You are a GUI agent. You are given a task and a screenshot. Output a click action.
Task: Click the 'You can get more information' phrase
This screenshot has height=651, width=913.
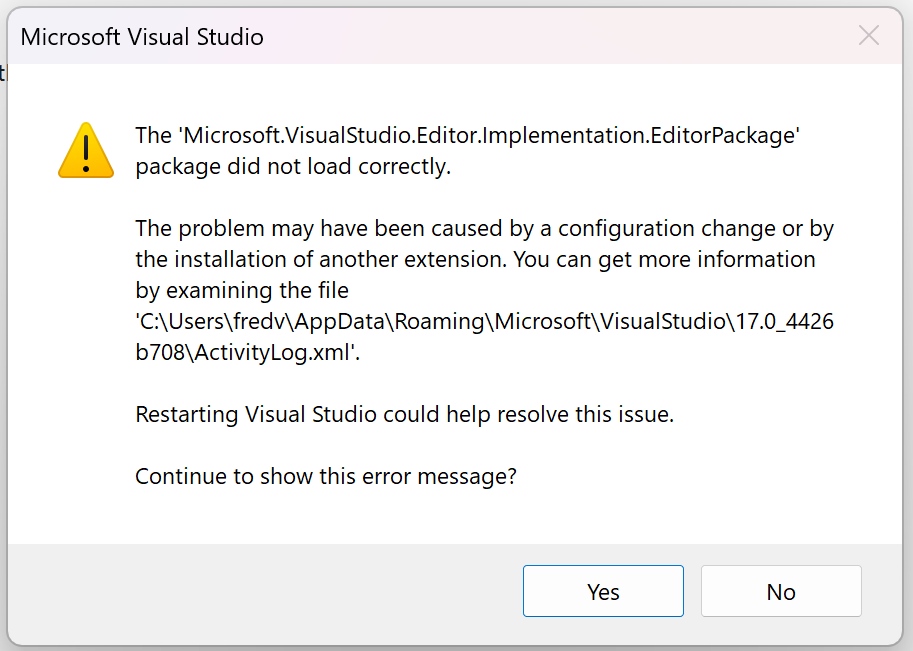pyautogui.click(x=664, y=259)
